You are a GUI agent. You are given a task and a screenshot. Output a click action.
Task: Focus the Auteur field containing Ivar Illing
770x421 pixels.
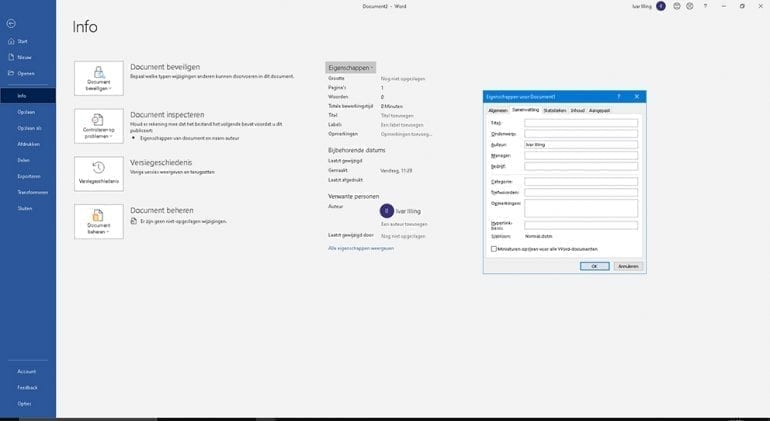(x=581, y=144)
